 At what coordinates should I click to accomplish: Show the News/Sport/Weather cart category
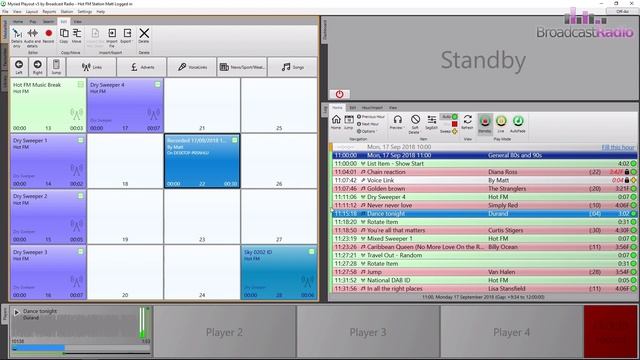point(242,67)
